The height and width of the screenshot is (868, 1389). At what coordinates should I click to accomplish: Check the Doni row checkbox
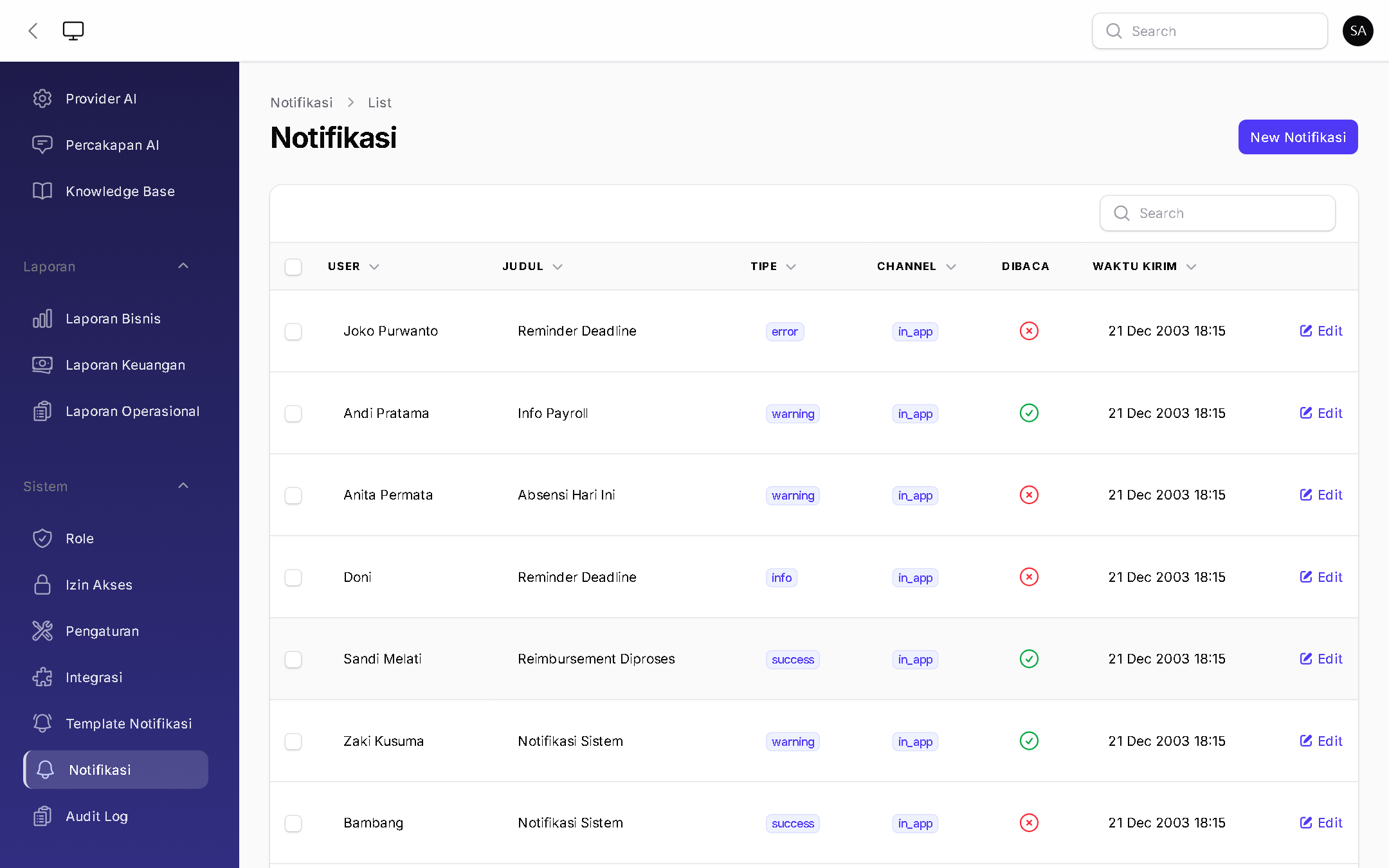[293, 577]
